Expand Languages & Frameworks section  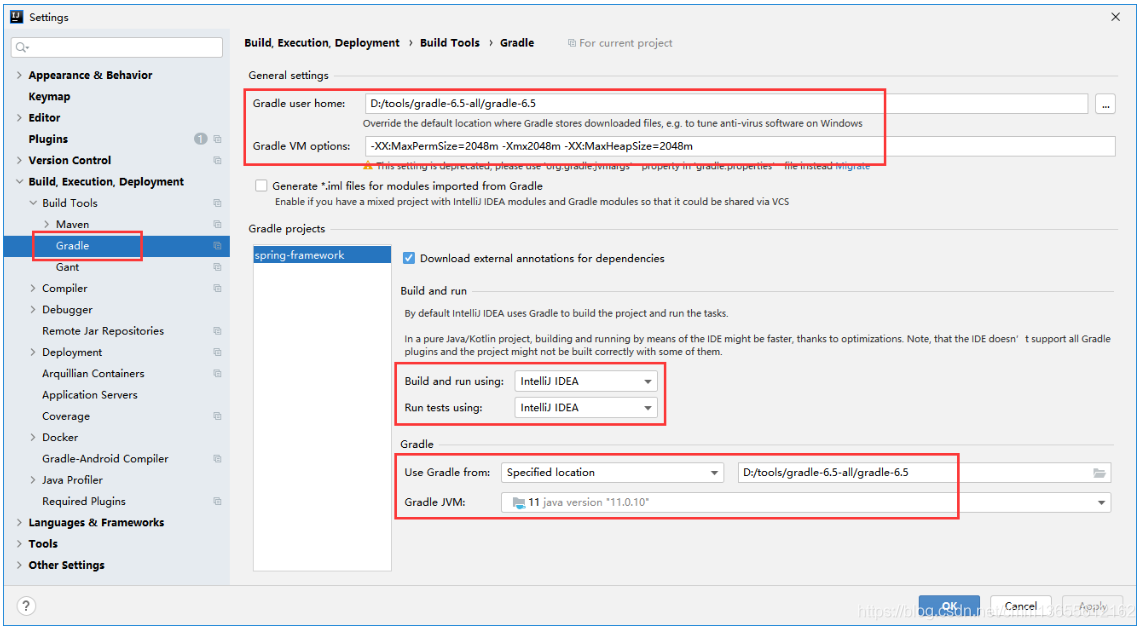click(x=19, y=523)
